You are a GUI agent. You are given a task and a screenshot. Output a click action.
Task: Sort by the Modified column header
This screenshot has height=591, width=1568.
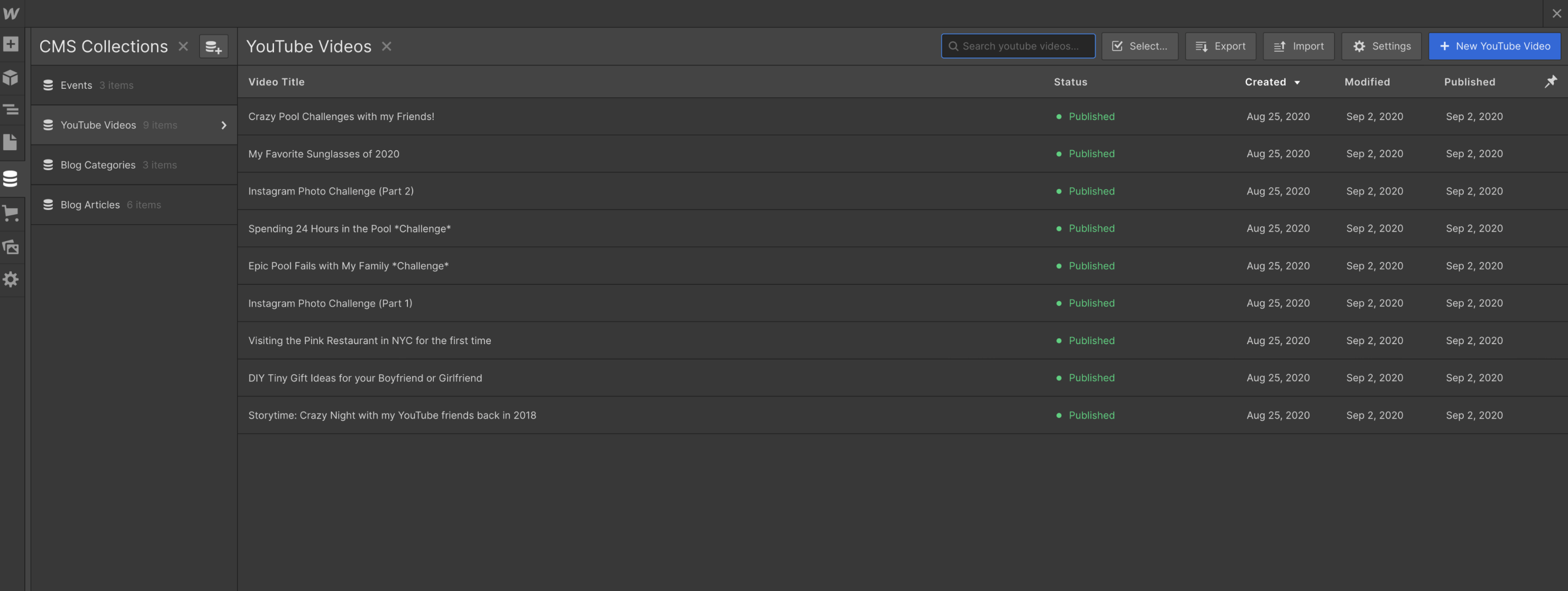point(1367,82)
